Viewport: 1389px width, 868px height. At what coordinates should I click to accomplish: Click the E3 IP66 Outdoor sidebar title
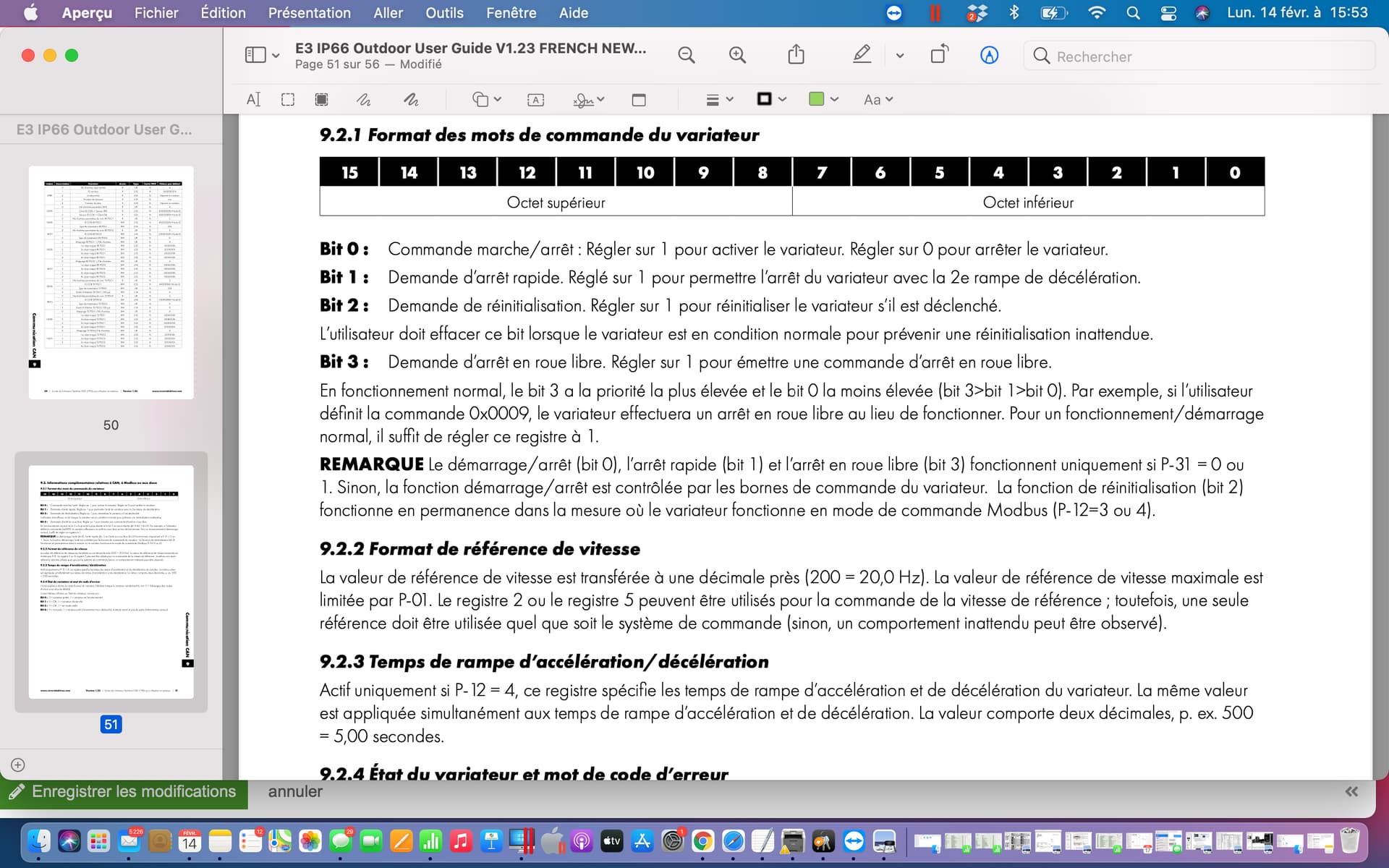point(104,129)
